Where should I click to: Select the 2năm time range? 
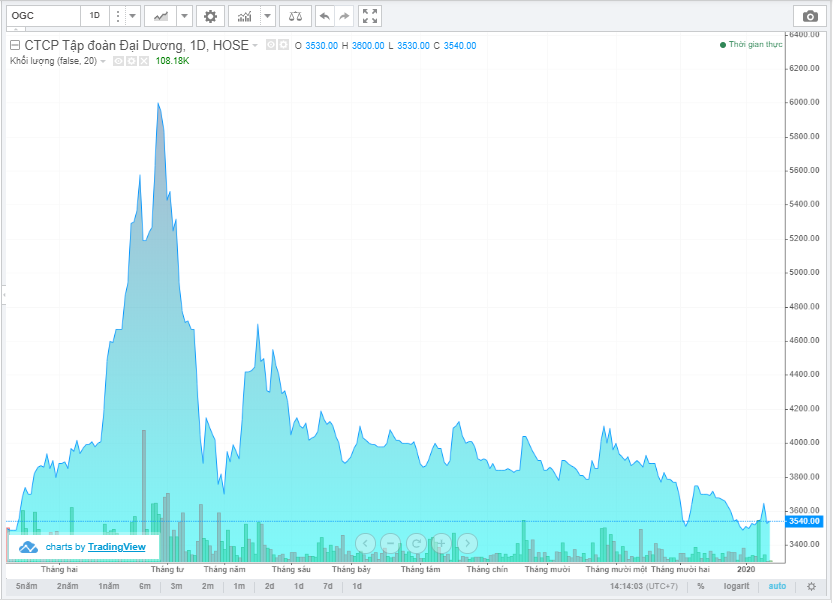(67, 586)
